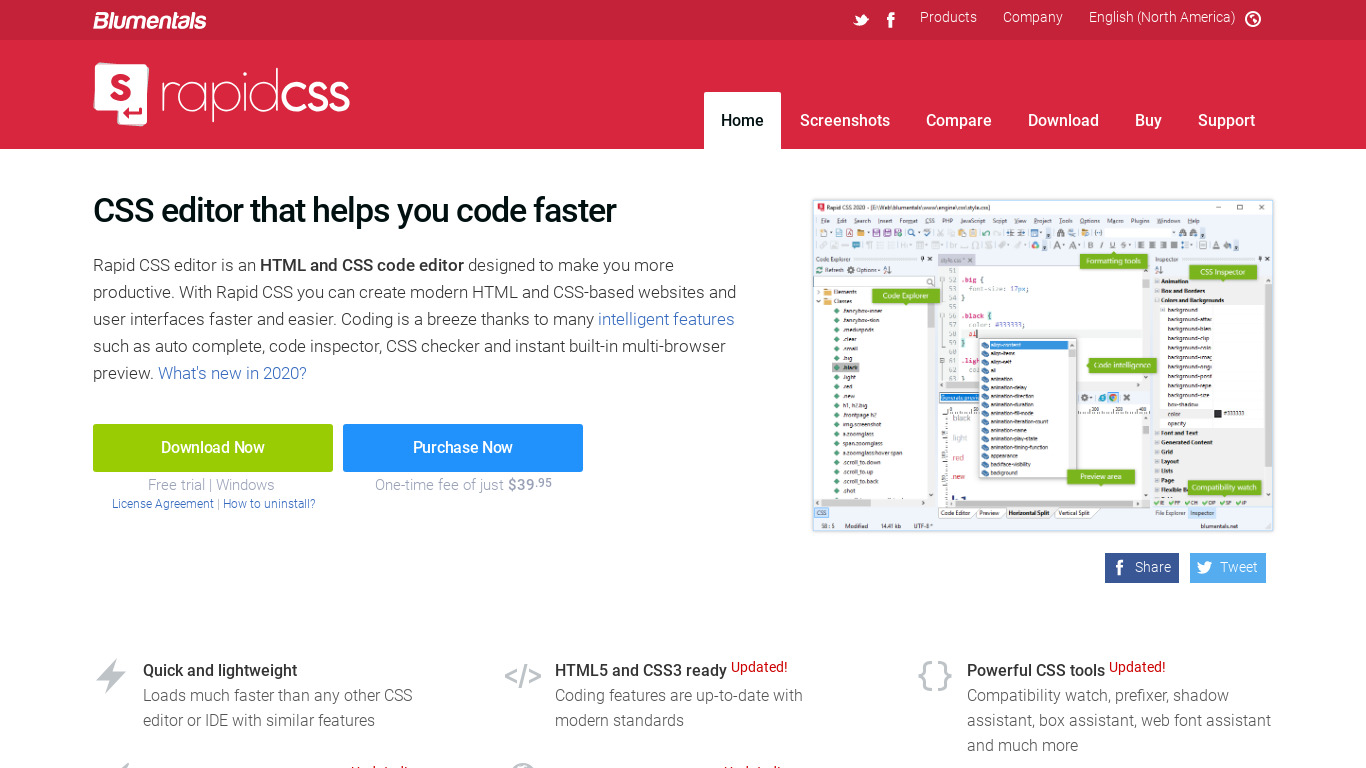1366x768 pixels.
Task: Open the Blumentals Facebook page icon
Action: pos(891,19)
